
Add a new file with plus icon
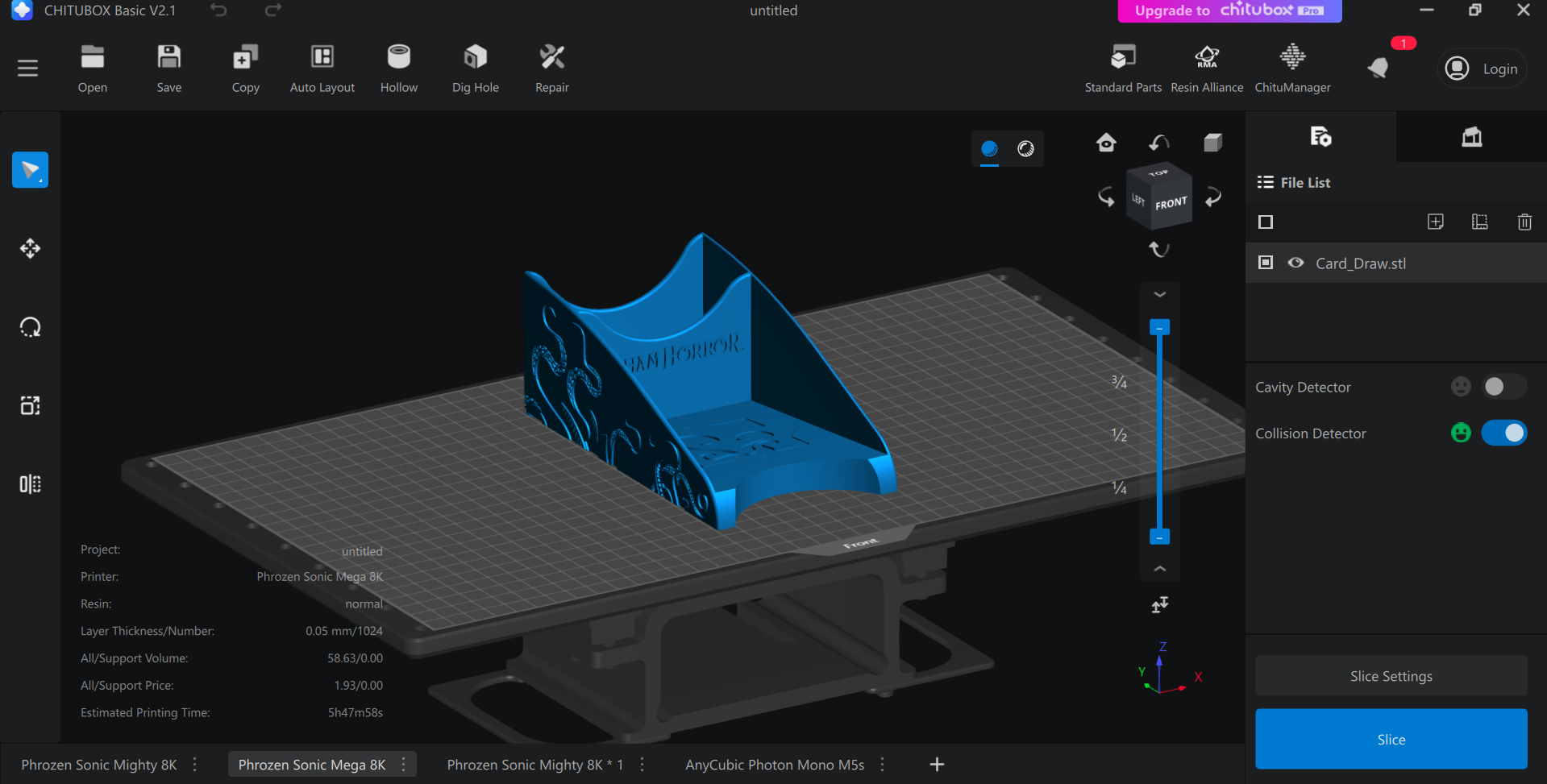coord(1436,222)
